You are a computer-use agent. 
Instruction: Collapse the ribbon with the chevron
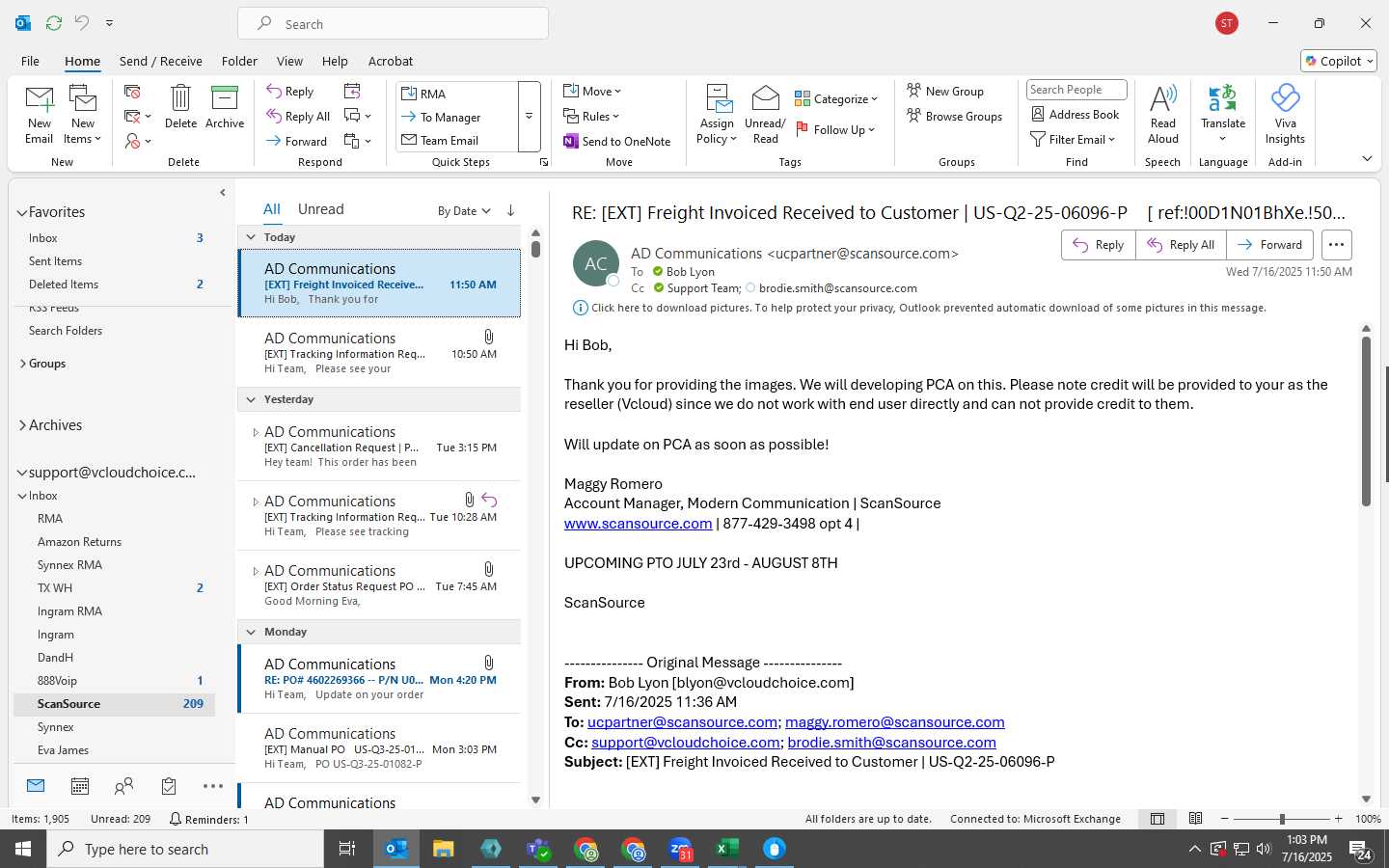point(1367,158)
